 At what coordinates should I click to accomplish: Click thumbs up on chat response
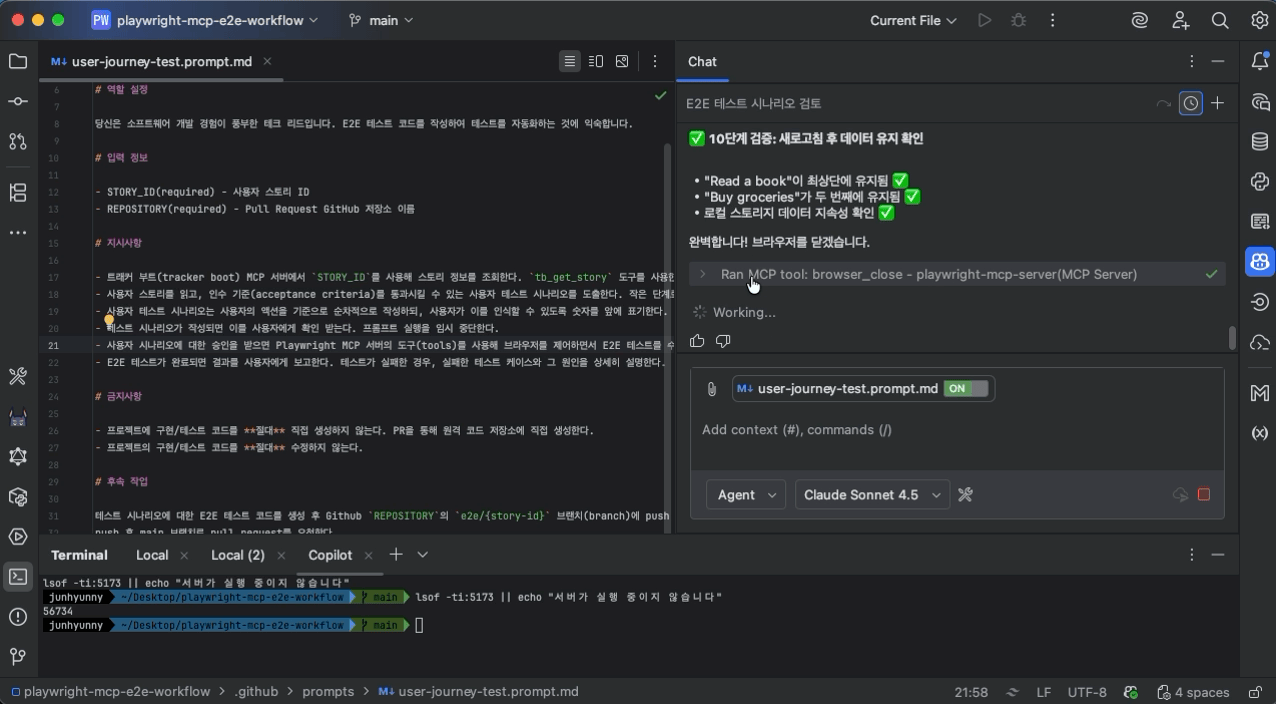pyautogui.click(x=697, y=341)
